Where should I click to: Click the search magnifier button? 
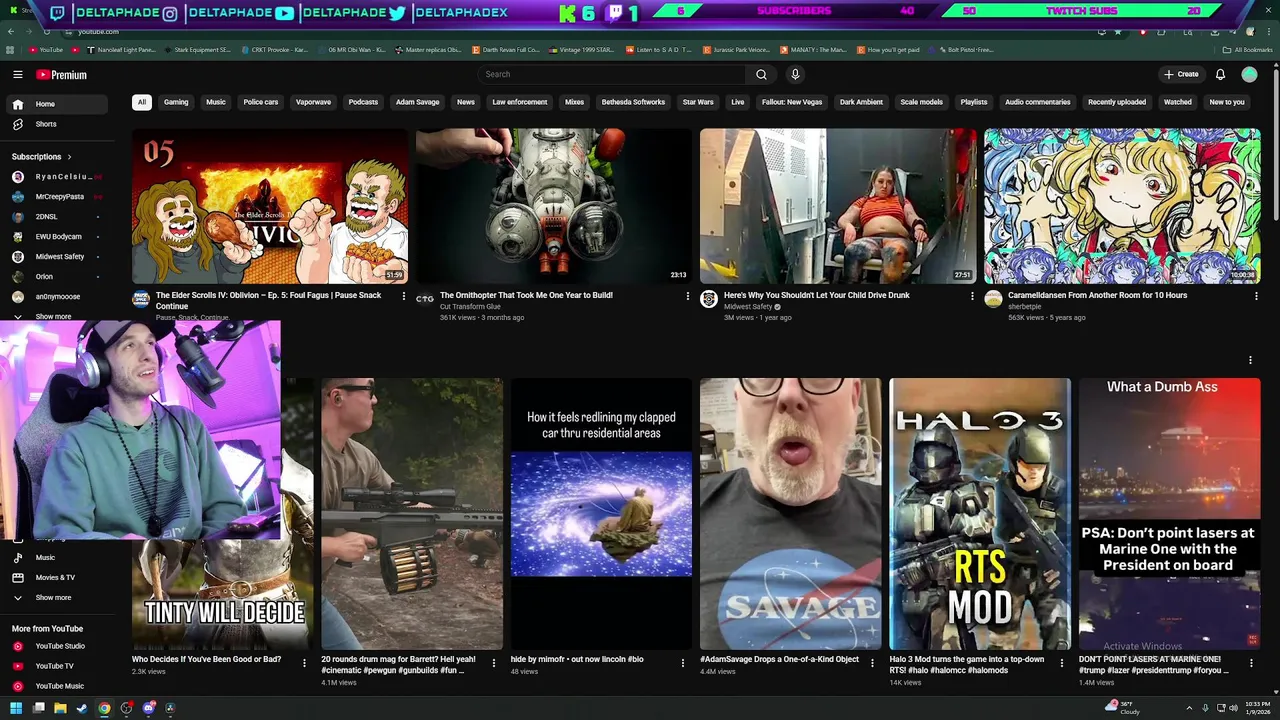click(761, 74)
